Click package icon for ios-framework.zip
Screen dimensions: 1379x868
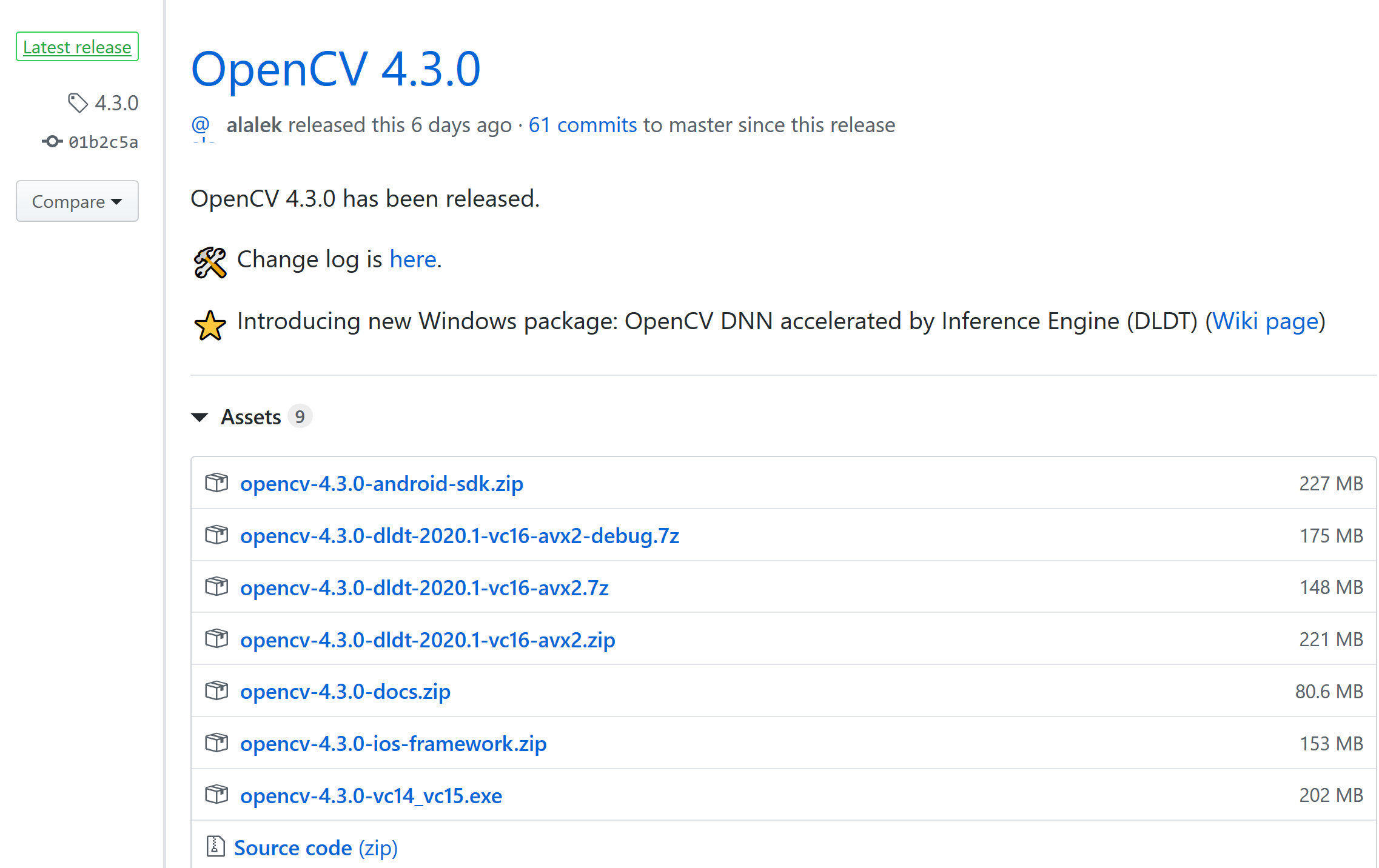pyautogui.click(x=216, y=743)
